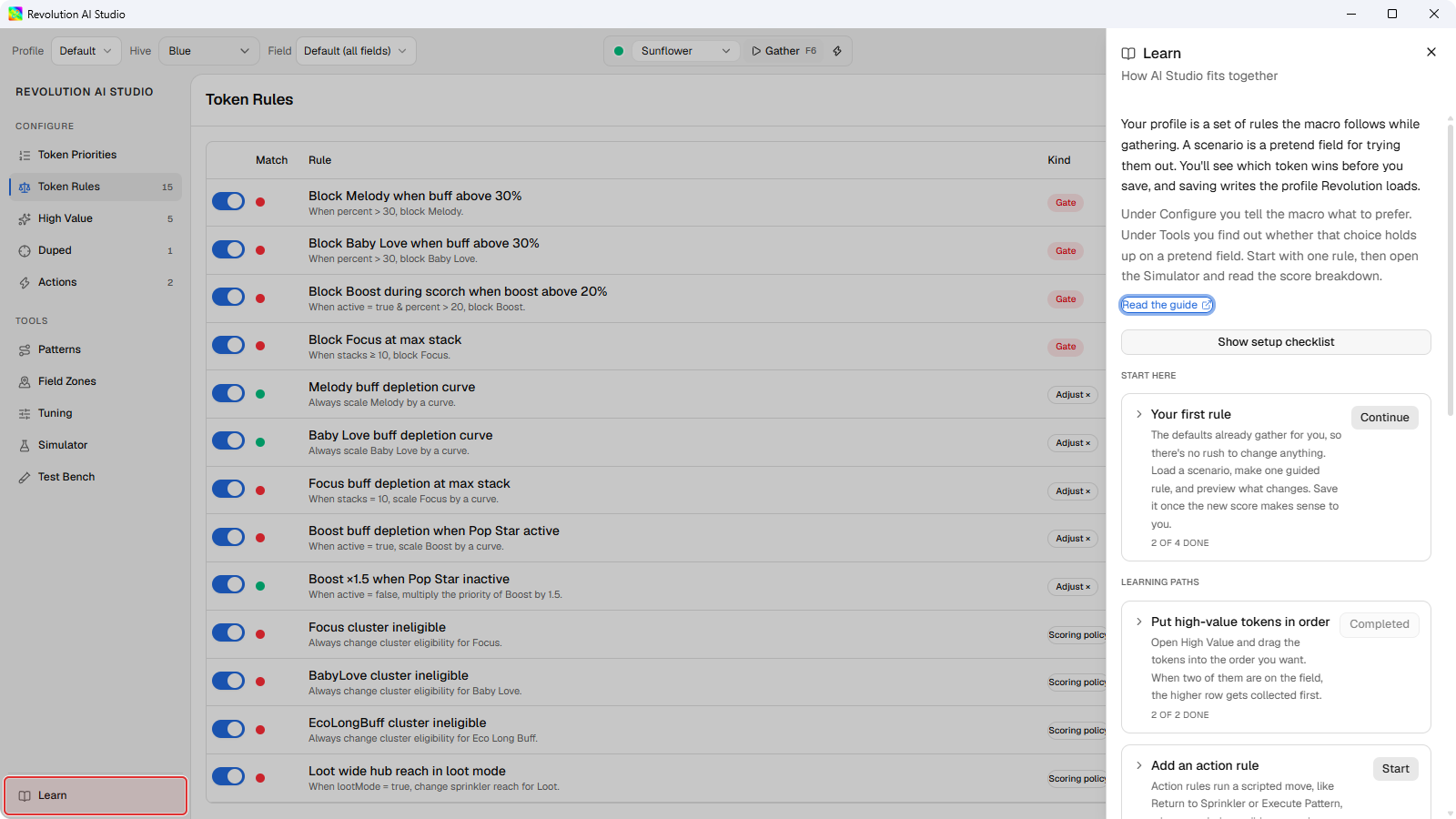Open the Field Default (all fields) dropdown
This screenshot has width=1456, height=819.
point(356,51)
